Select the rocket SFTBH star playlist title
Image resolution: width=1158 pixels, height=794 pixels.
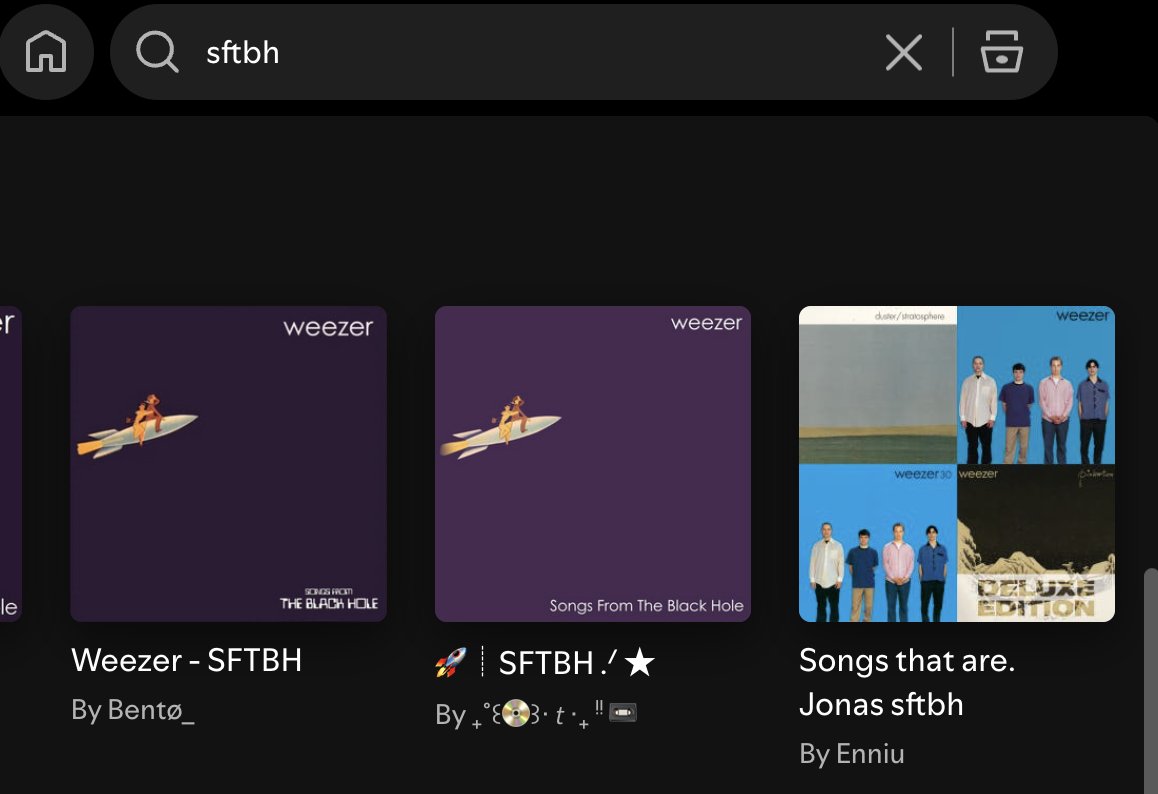pos(545,663)
